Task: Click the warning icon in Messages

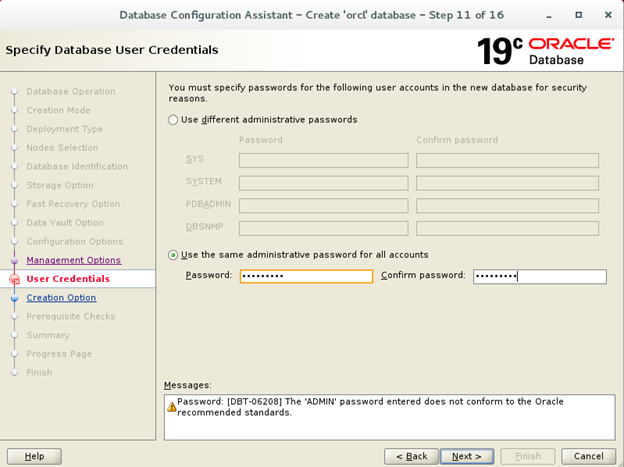Action: click(x=172, y=407)
